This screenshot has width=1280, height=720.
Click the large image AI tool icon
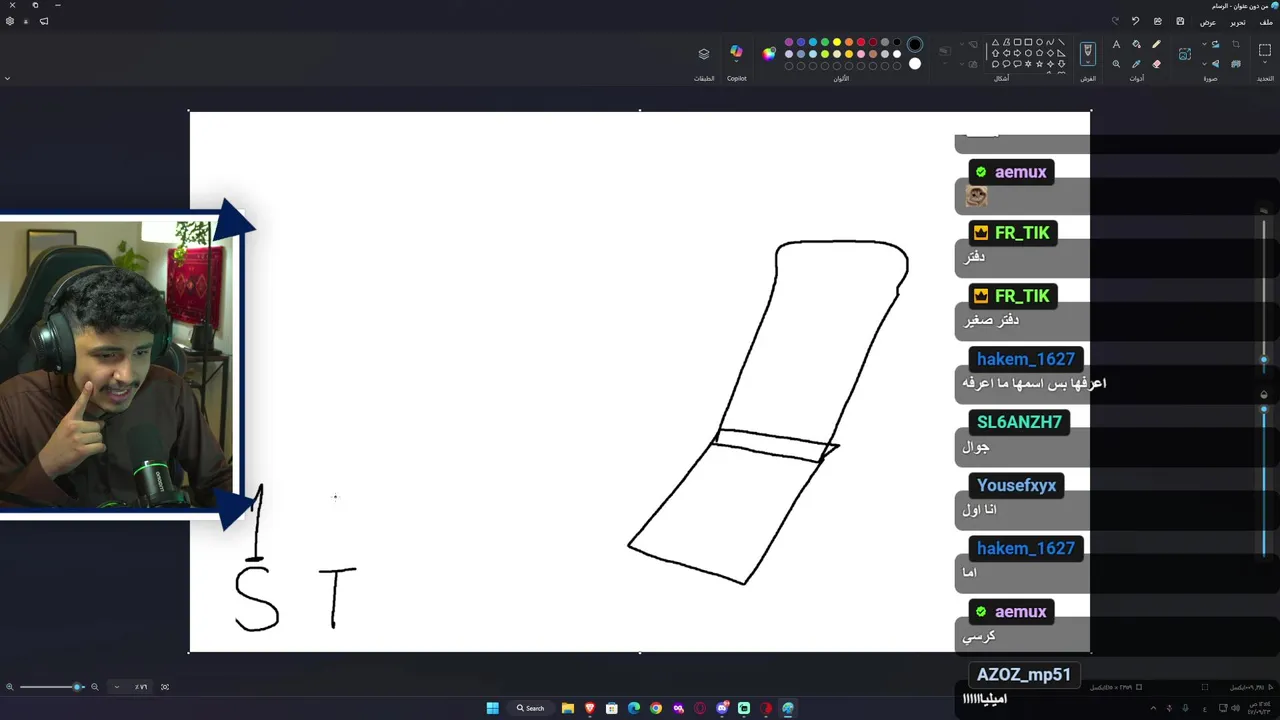(1184, 54)
